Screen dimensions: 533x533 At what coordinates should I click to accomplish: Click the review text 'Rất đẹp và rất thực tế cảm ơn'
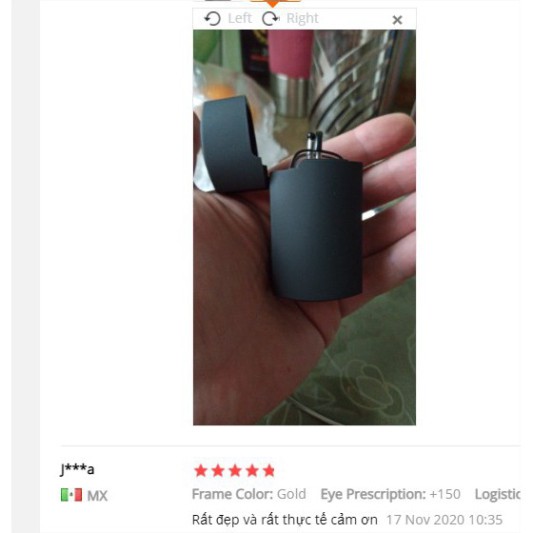[285, 520]
